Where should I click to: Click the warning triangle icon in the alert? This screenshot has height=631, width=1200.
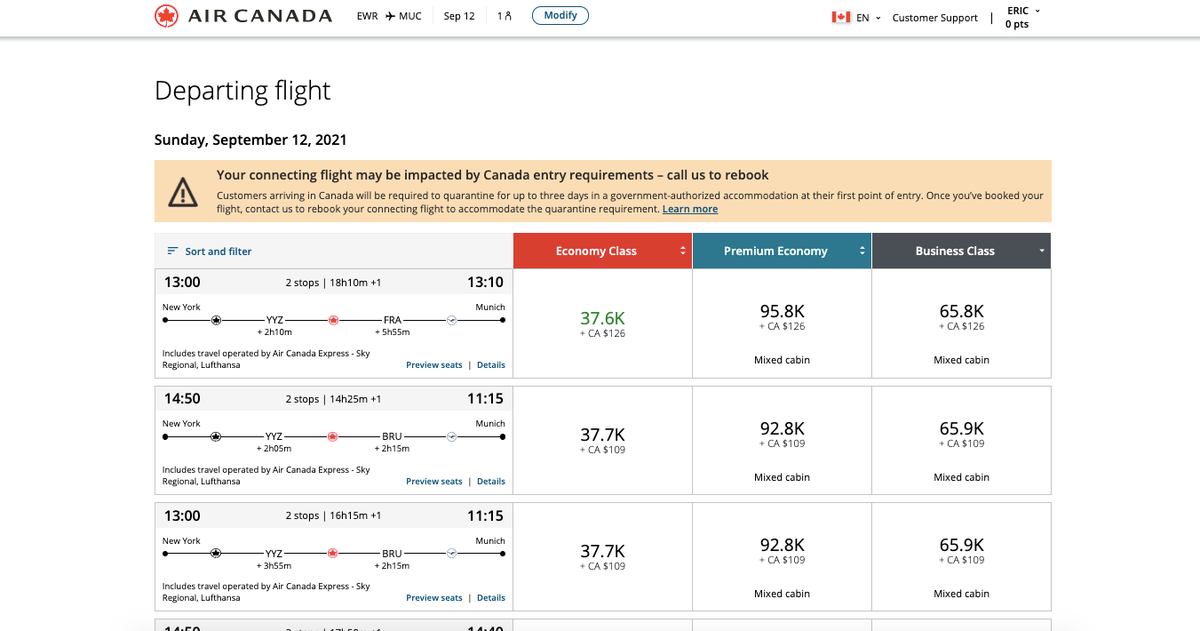click(x=183, y=191)
